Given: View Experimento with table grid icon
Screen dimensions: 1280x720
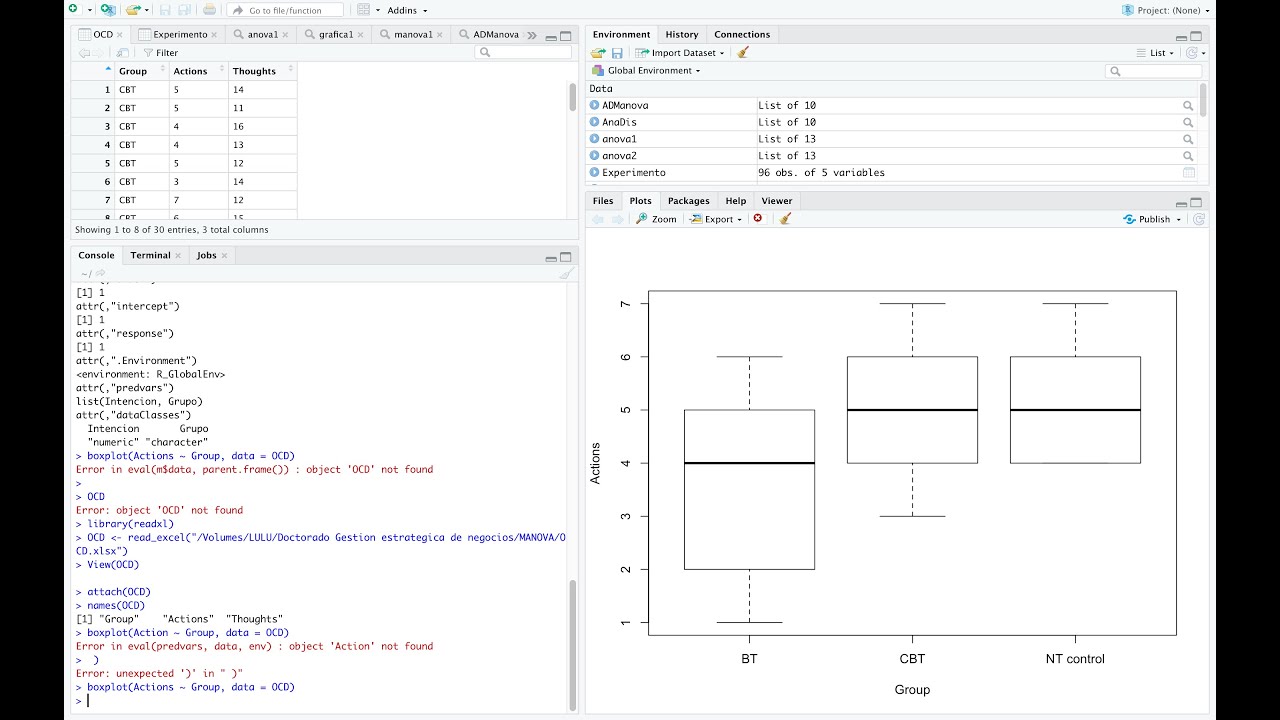Looking at the screenshot, I should [1188, 173].
